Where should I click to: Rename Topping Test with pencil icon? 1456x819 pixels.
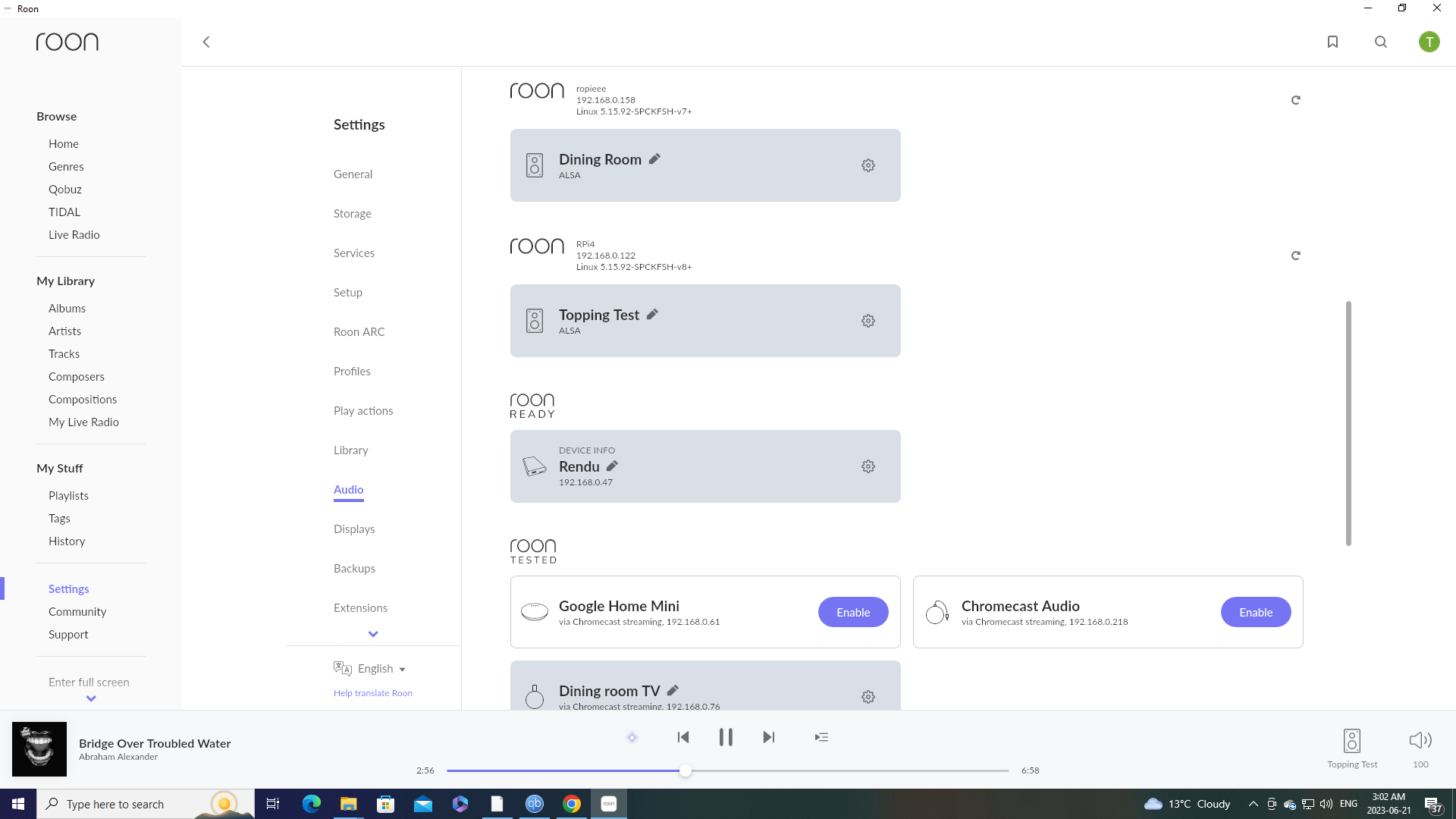pos(652,314)
